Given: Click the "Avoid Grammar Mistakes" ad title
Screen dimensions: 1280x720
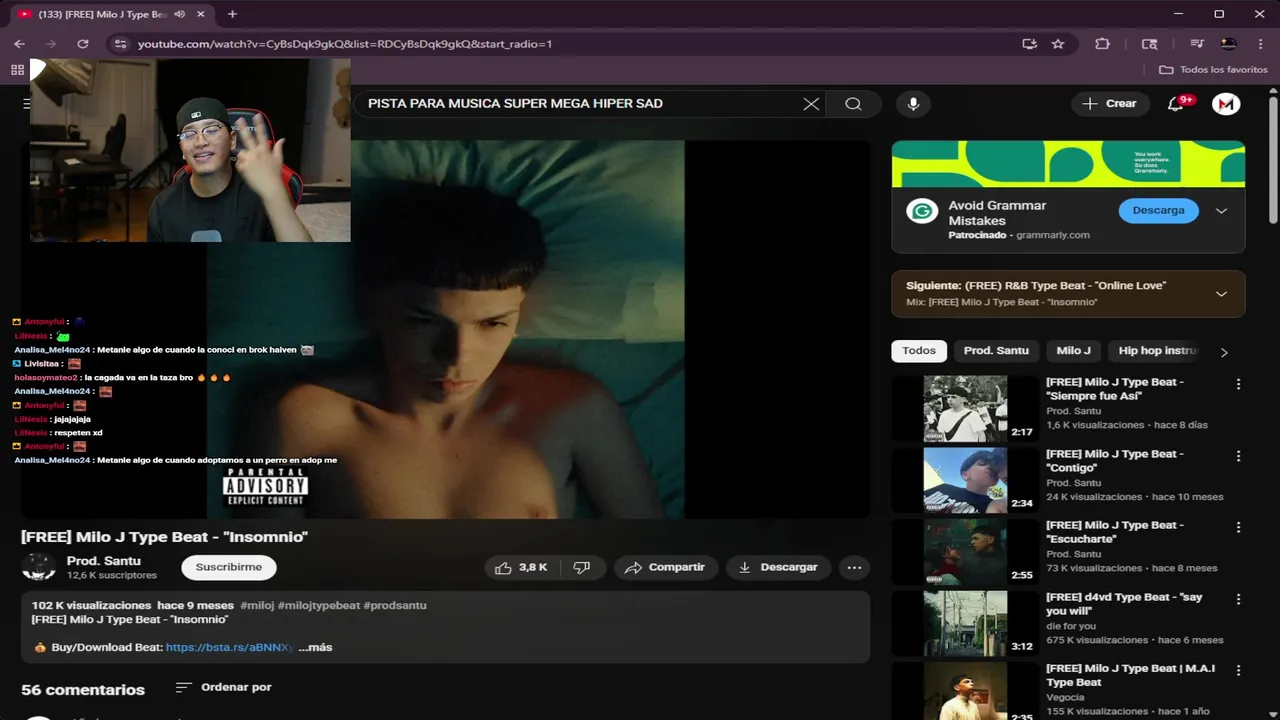Looking at the screenshot, I should pos(997,213).
